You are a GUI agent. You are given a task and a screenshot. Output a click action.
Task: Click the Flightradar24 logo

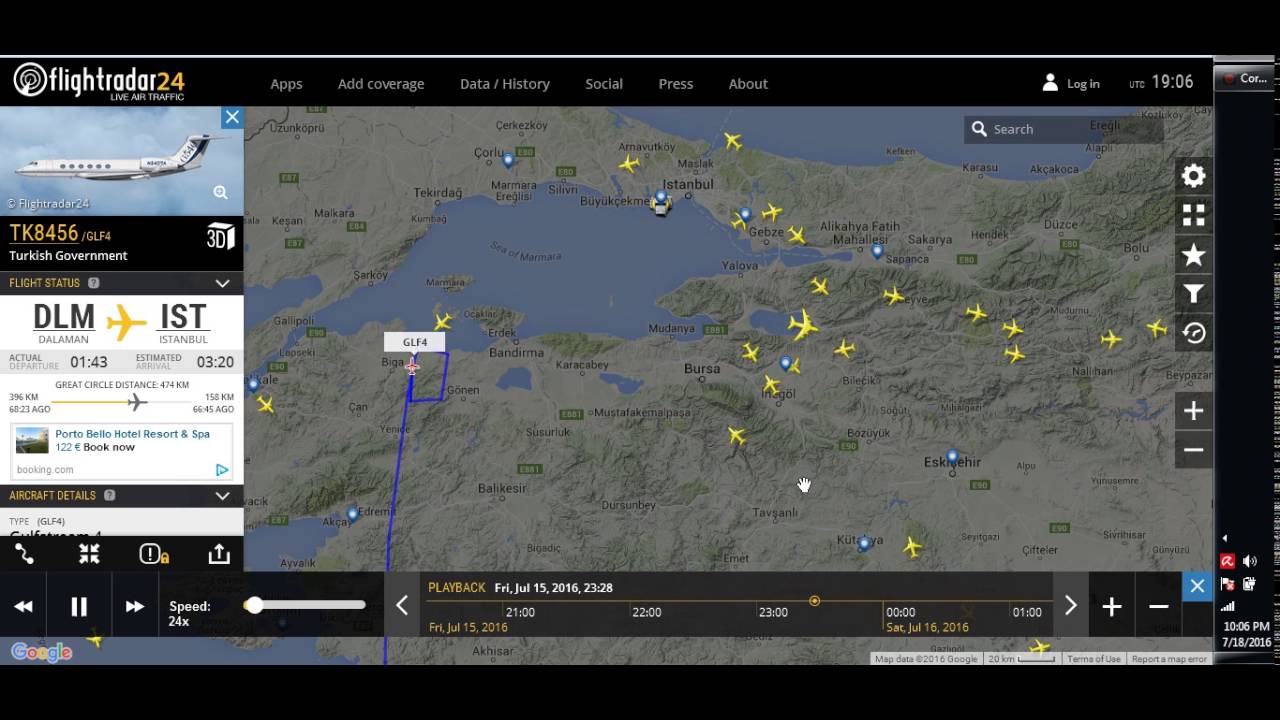(99, 81)
